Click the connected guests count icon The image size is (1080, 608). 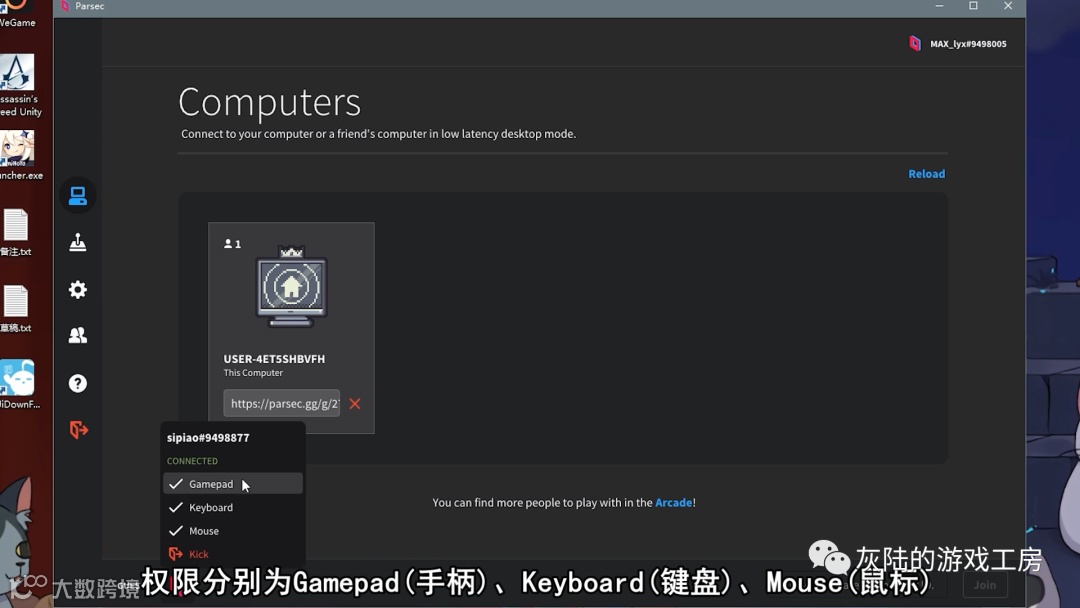pos(232,244)
